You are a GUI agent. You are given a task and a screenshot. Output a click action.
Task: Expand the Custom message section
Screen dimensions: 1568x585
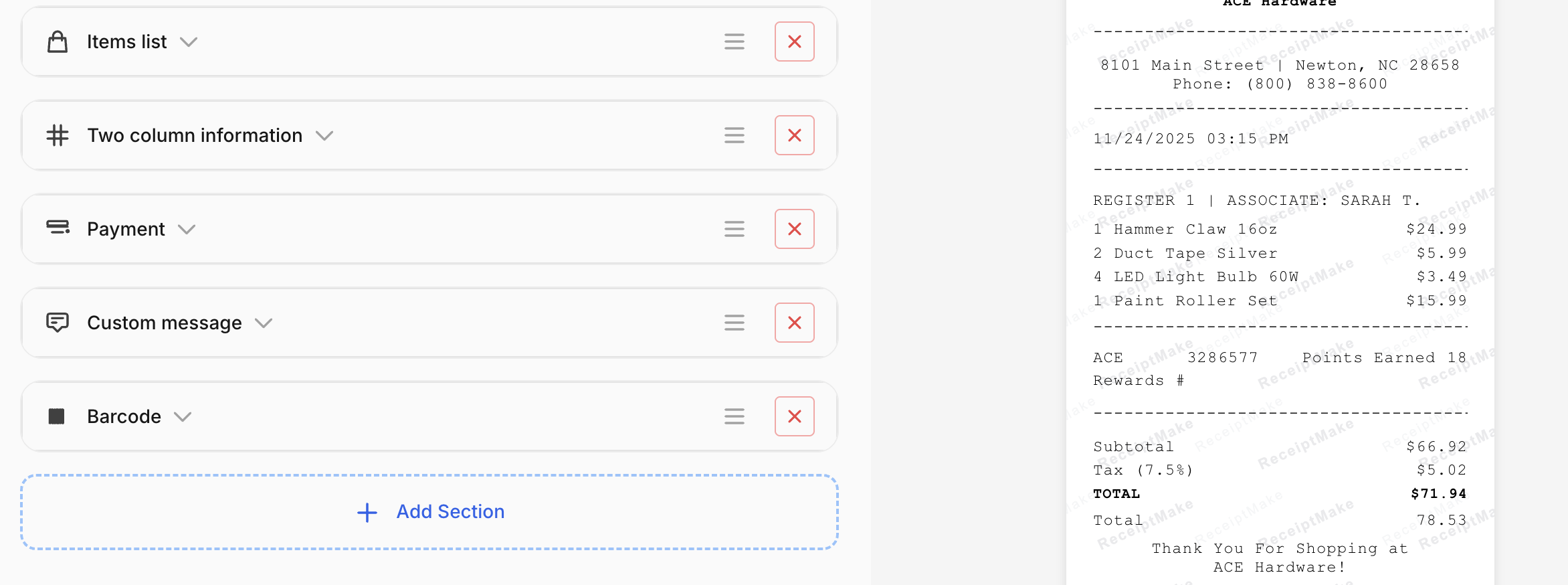(x=264, y=323)
